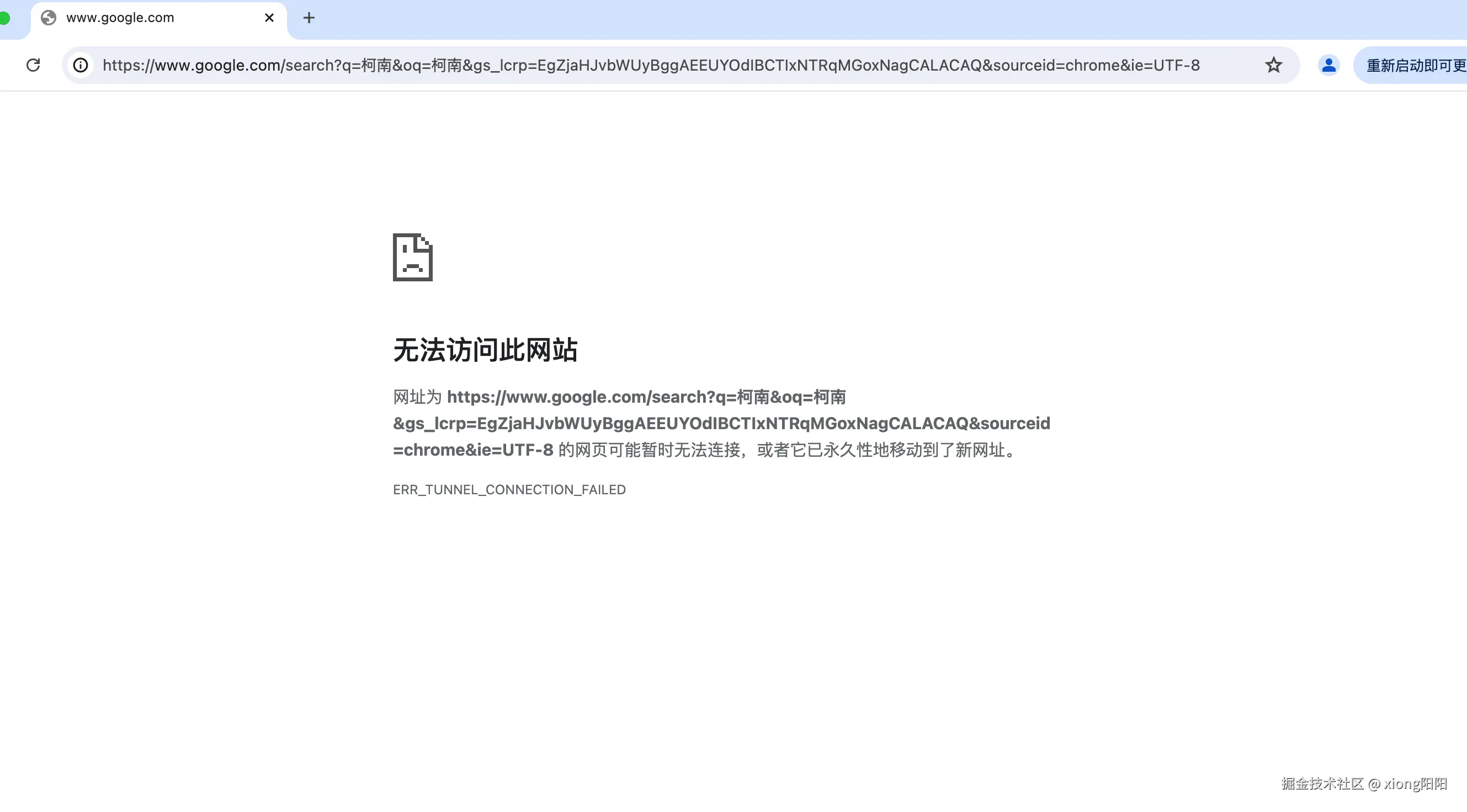Click the sad-face document error icon
Viewport: 1467px width, 812px height.
click(412, 257)
